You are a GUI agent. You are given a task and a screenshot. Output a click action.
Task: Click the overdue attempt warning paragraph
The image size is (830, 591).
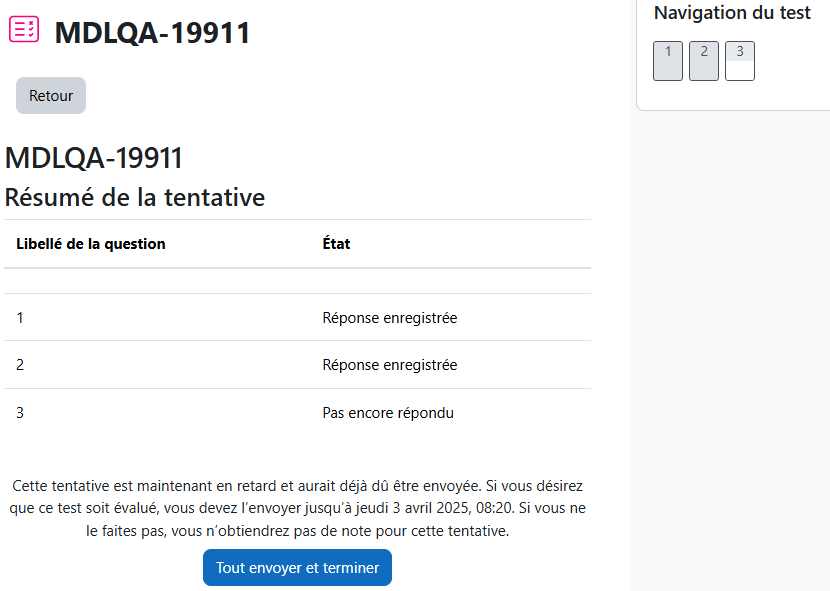click(x=297, y=508)
